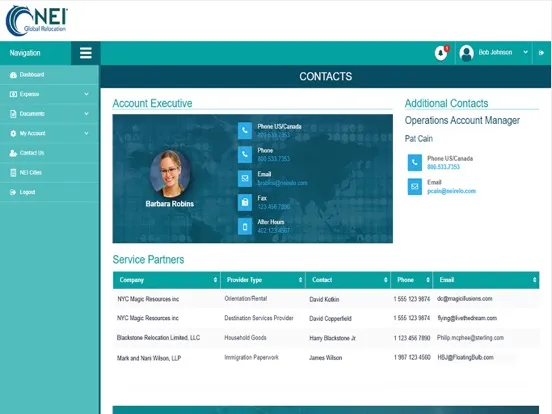The width and height of the screenshot is (552, 414).
Task: Click the After Hours number link
Action: point(274,231)
